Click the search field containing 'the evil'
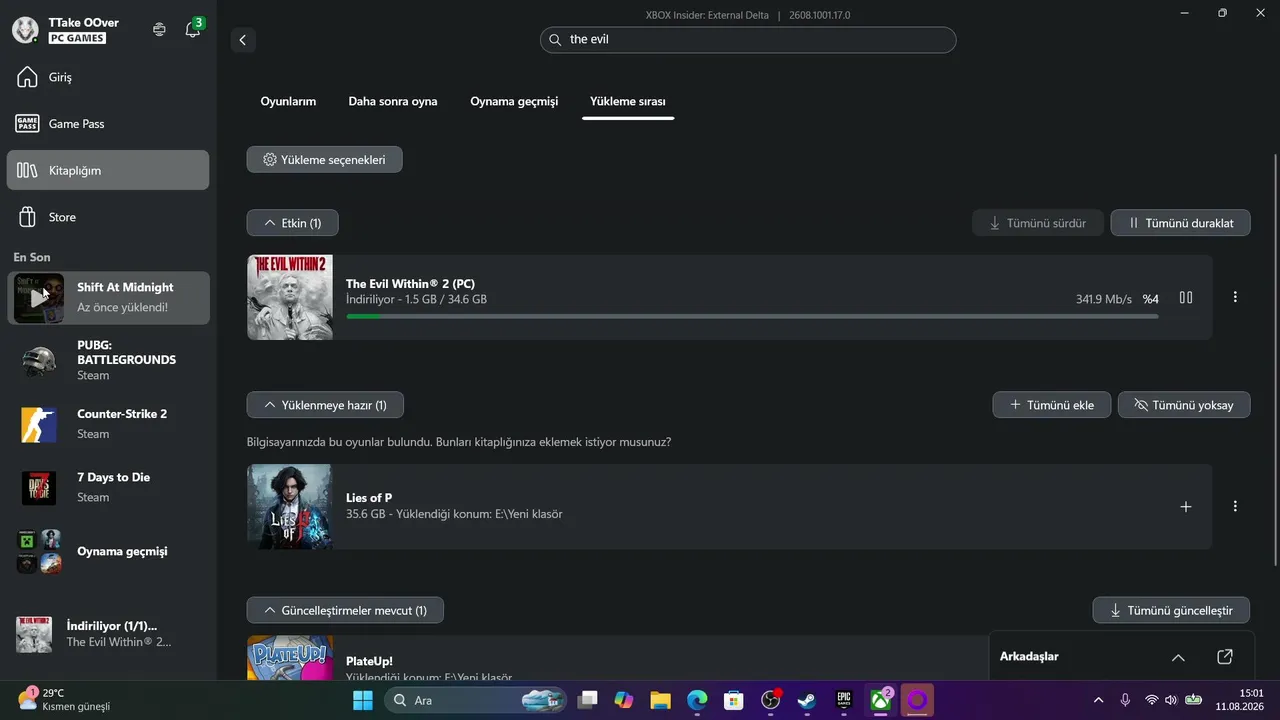1280x720 pixels. (748, 40)
